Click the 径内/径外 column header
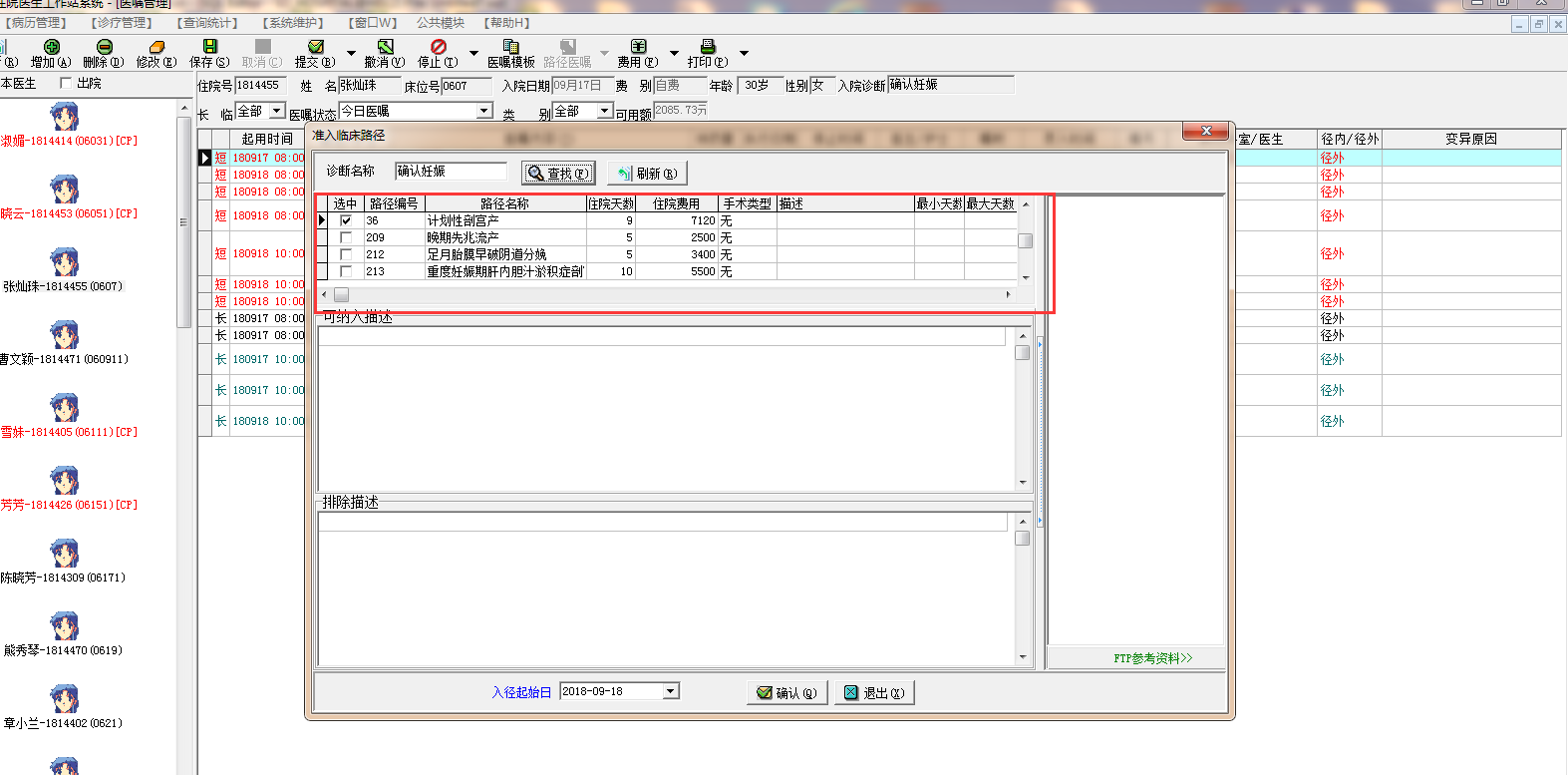Viewport: 1568px width, 775px height. tap(1350, 139)
